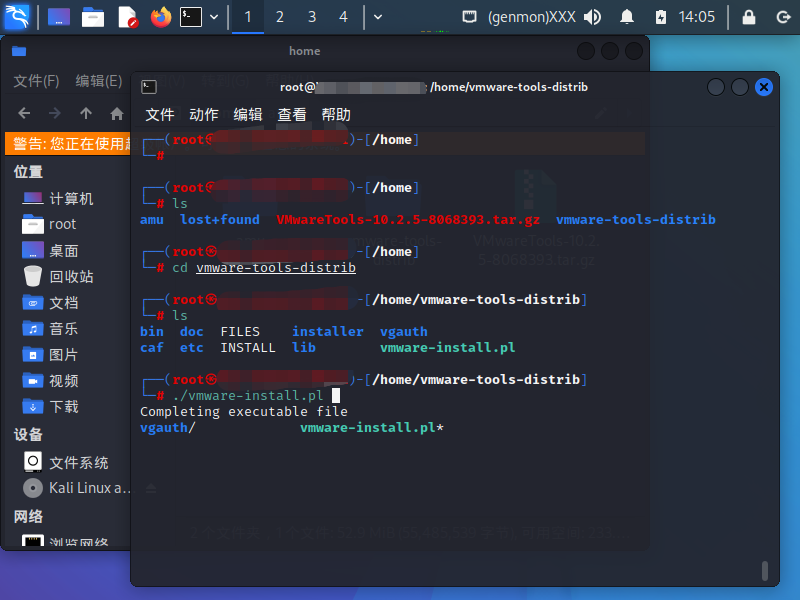
Task: Switch to workspace 3
Action: pyautogui.click(x=312, y=17)
